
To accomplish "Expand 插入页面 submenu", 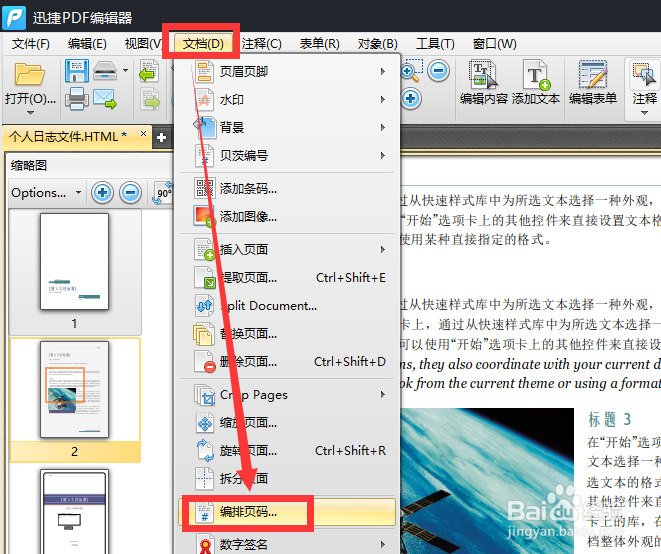I will tap(287, 250).
